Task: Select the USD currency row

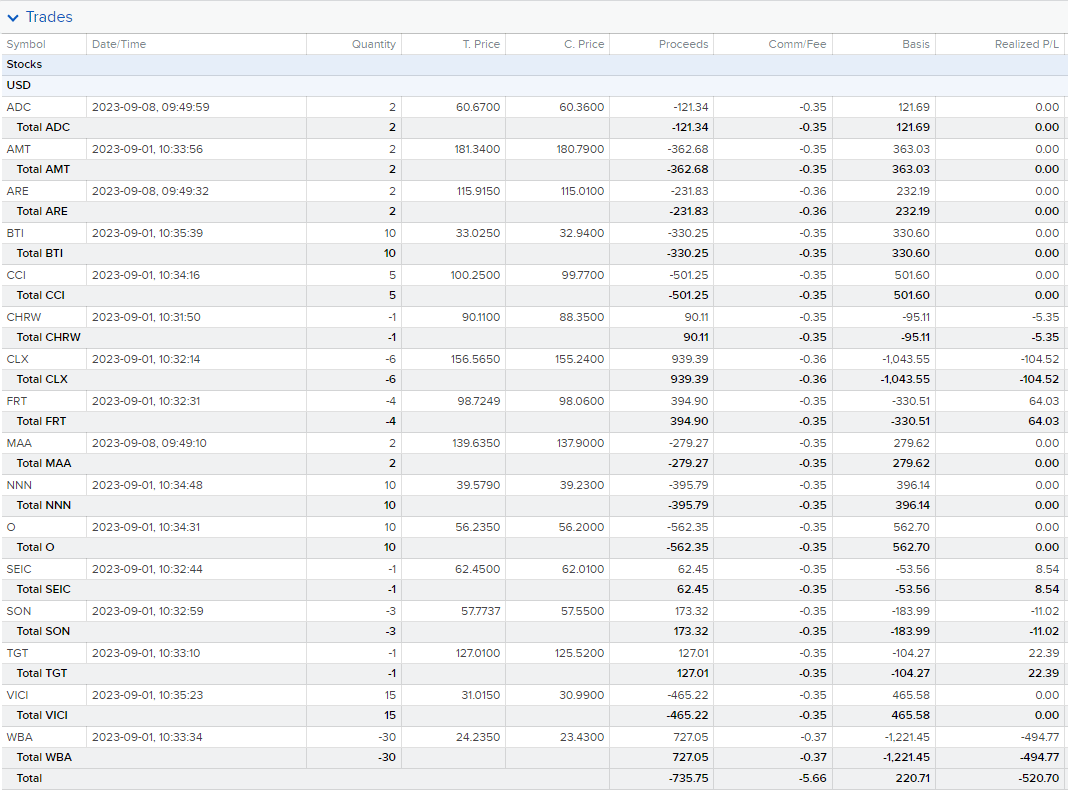Action: pyautogui.click(x=534, y=86)
